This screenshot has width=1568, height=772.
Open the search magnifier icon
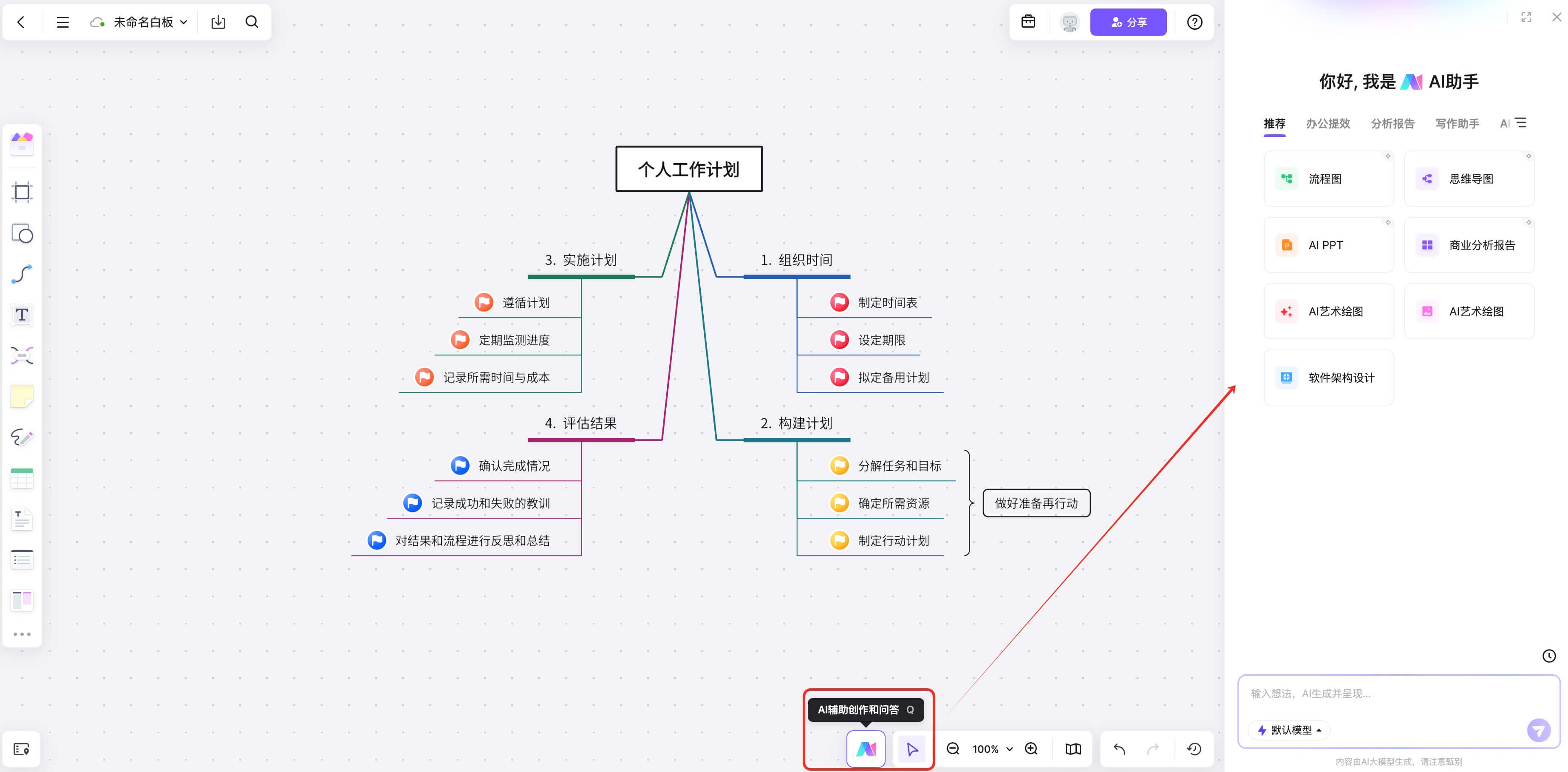tap(252, 23)
